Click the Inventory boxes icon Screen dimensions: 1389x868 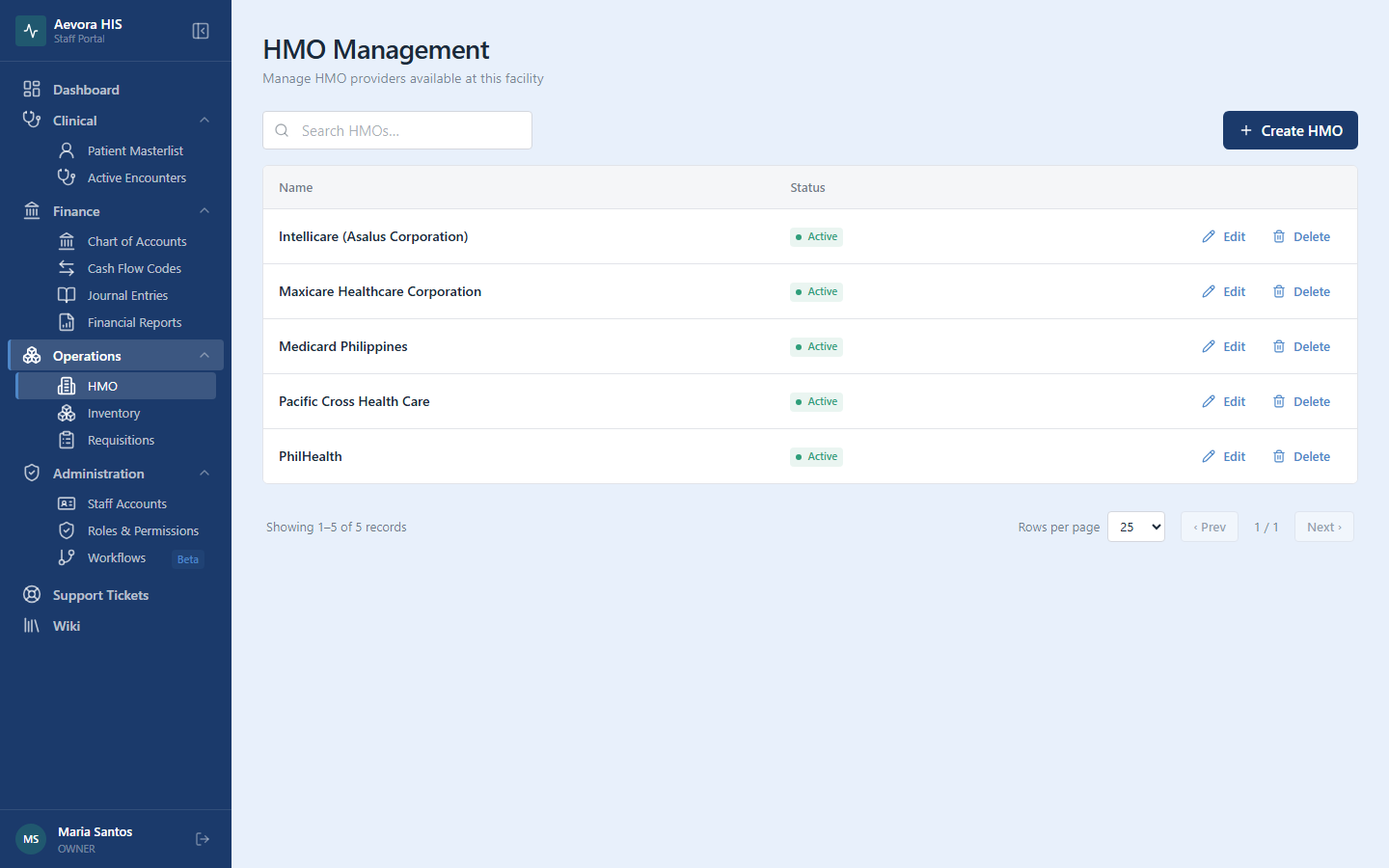tap(67, 413)
